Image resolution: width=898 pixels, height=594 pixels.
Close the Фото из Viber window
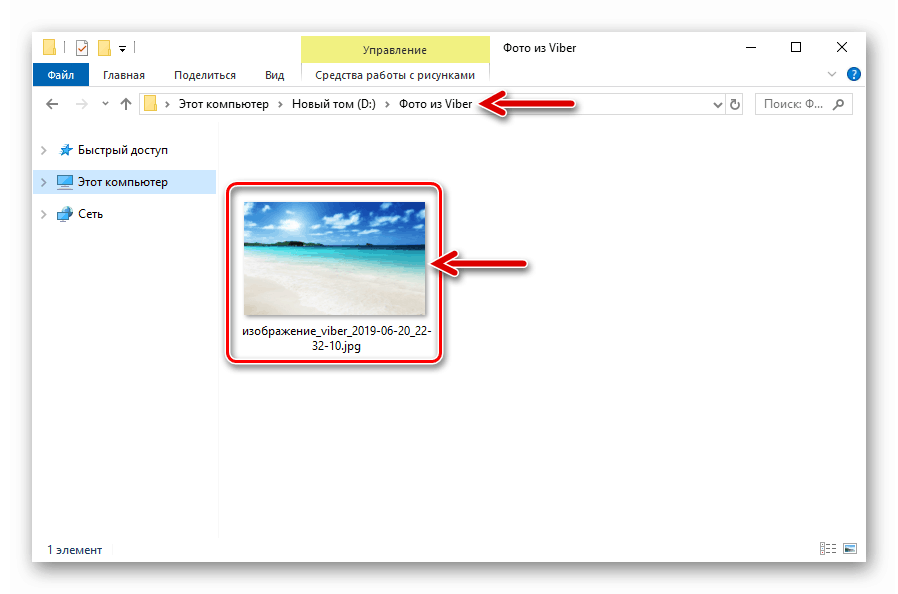coord(841,48)
